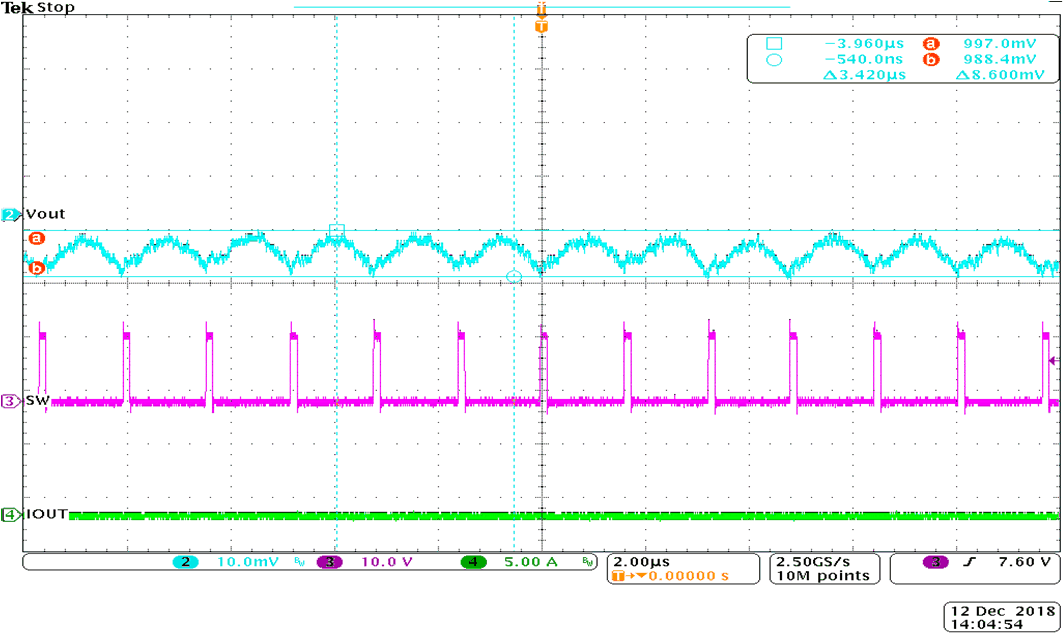Click the Tek logo
Image resolution: width=1064 pixels, height=635 pixels.
click(x=17, y=7)
